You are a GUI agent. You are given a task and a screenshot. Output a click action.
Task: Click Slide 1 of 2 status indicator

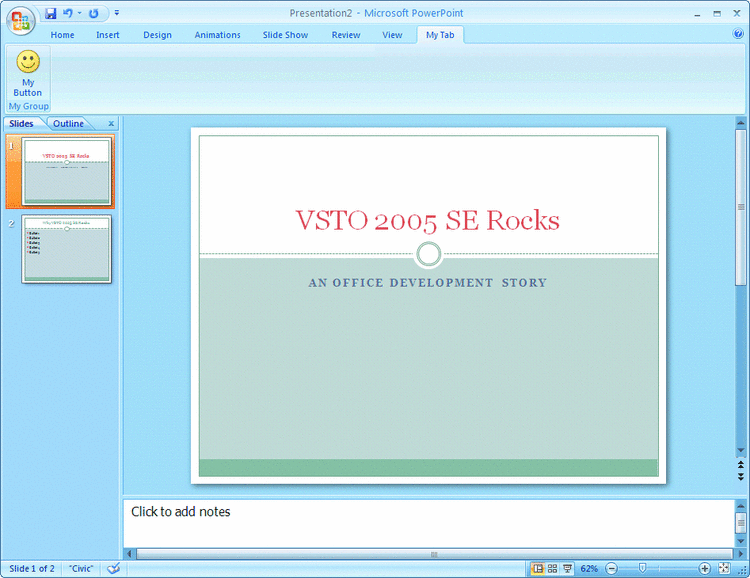point(32,568)
